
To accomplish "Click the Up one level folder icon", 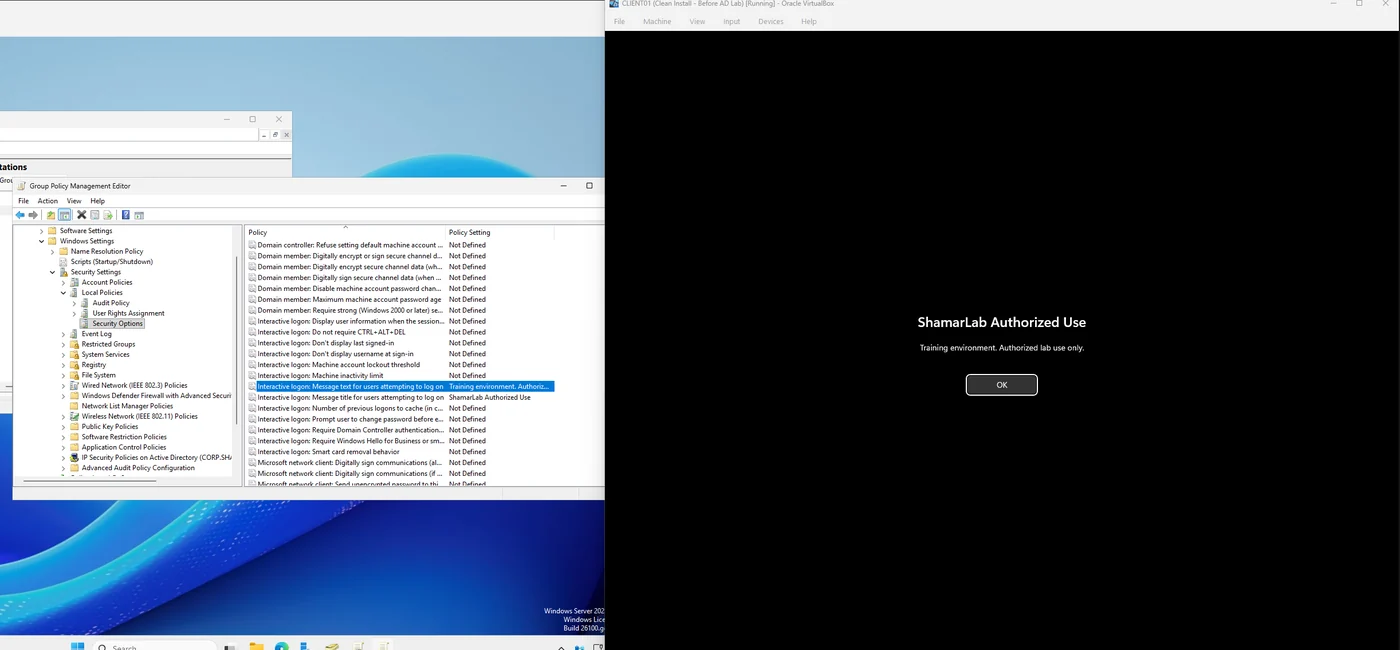I will (51, 215).
